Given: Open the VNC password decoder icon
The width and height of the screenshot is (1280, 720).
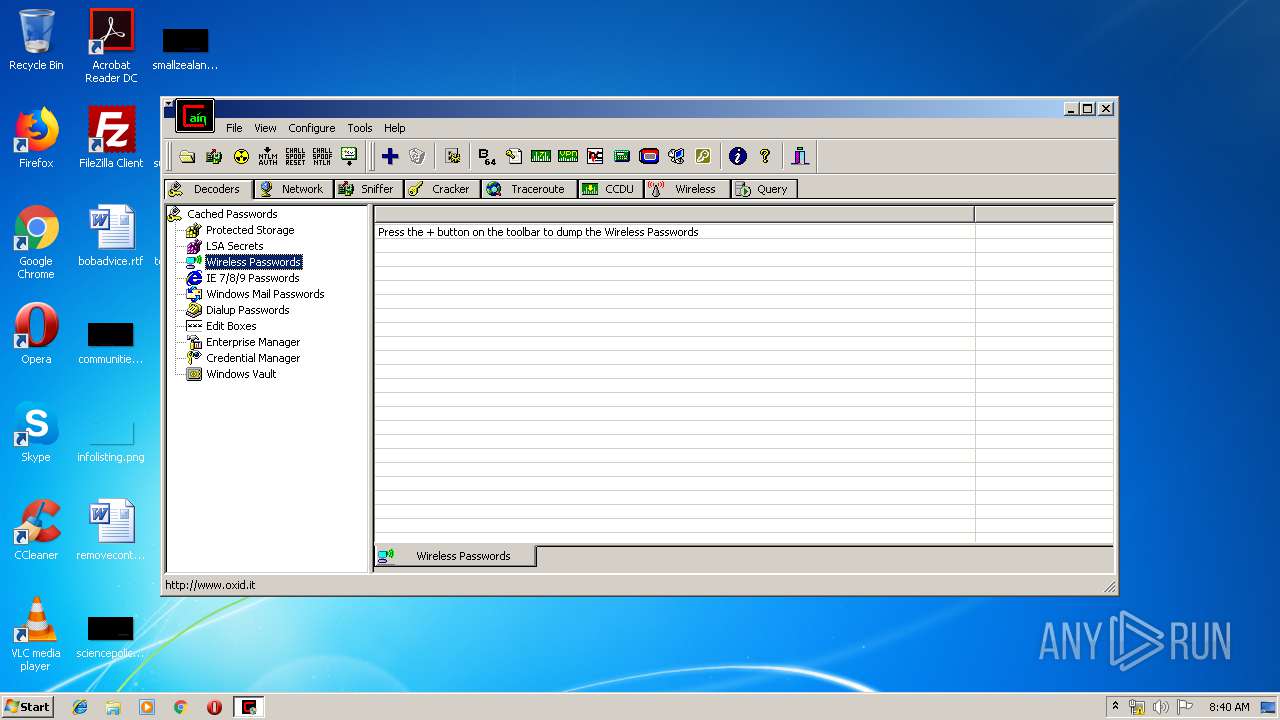Looking at the screenshot, I should tap(595, 156).
